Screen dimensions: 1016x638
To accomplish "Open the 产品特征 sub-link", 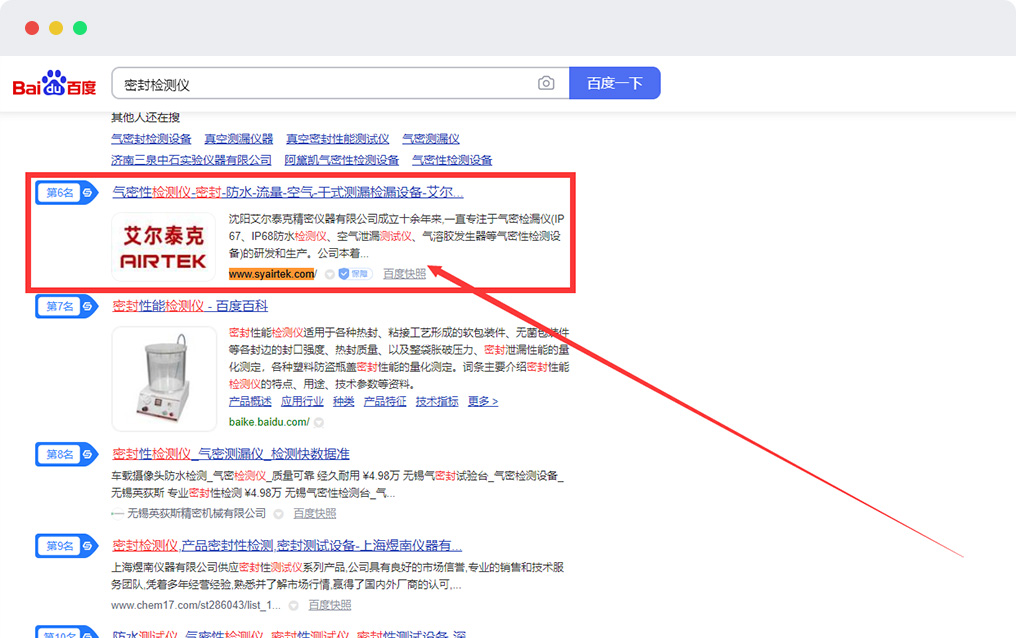I will 385,402.
